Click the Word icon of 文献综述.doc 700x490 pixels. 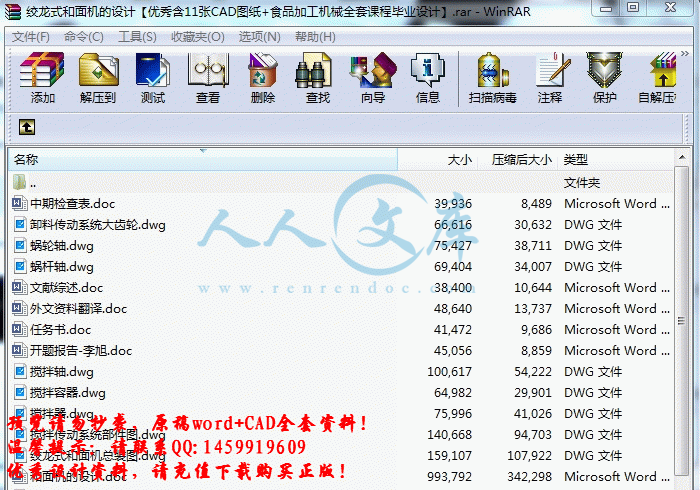click(x=20, y=287)
